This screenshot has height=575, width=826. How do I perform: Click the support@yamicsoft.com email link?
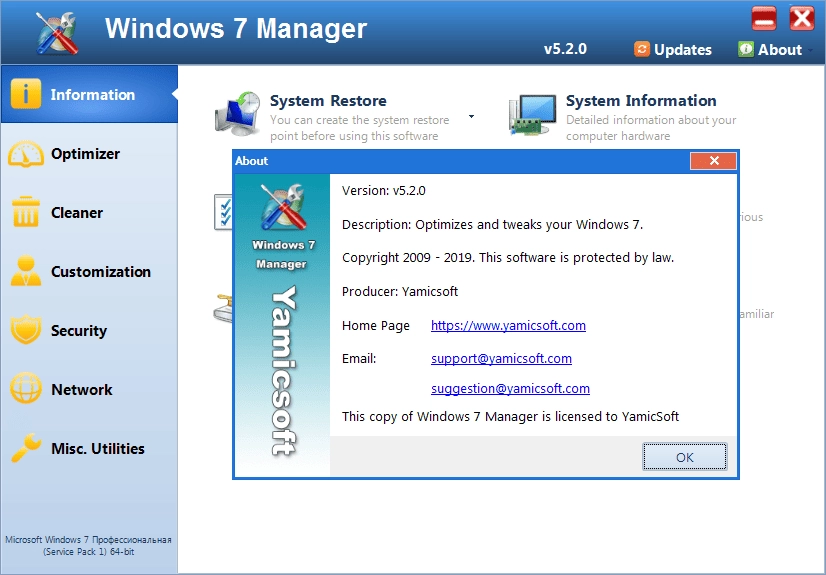501,359
